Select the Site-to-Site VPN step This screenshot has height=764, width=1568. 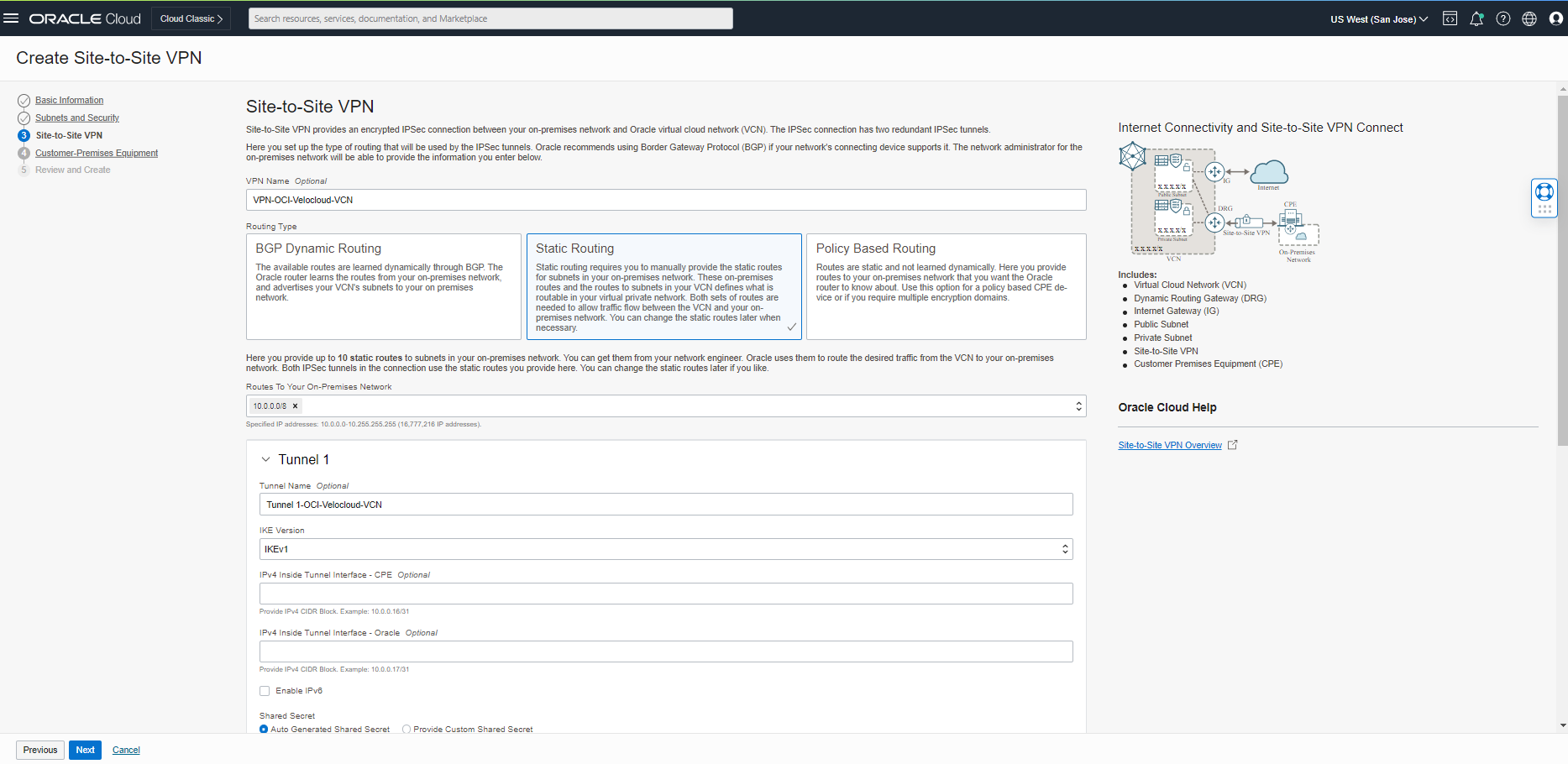(x=69, y=136)
